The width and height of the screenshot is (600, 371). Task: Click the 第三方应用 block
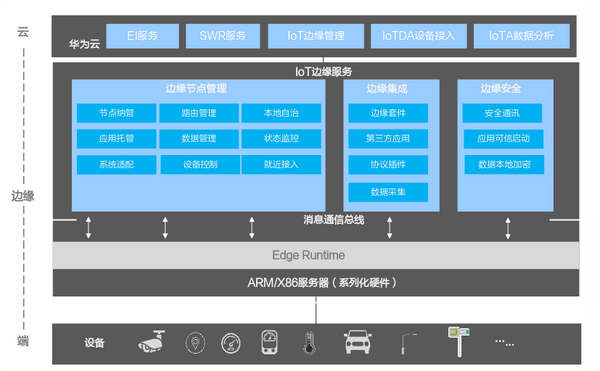[x=388, y=138]
